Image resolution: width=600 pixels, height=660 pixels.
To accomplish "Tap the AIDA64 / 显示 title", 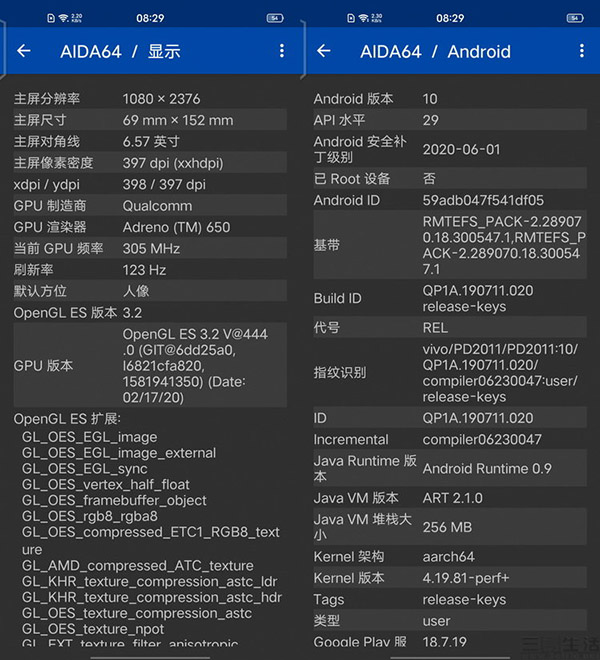I will pos(120,51).
